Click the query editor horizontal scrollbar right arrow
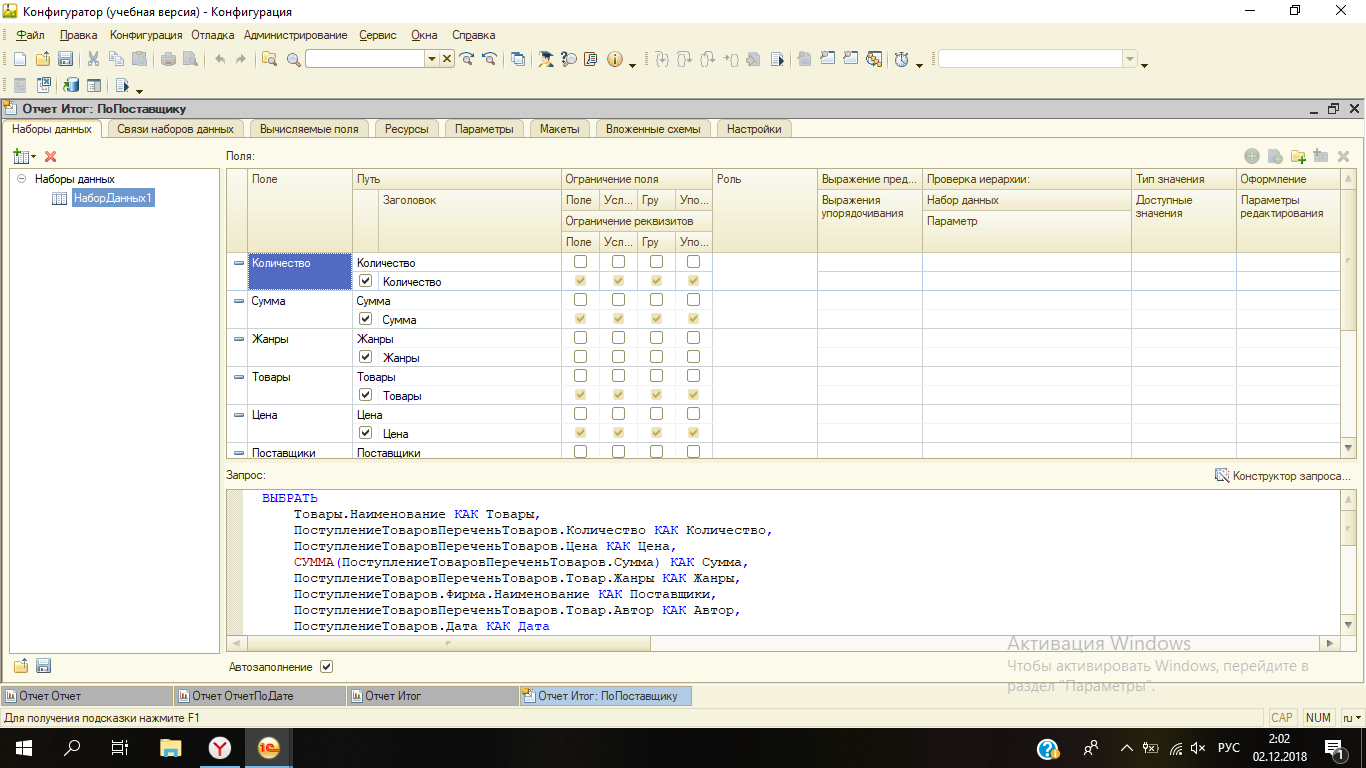1366x768 pixels. coord(1329,643)
